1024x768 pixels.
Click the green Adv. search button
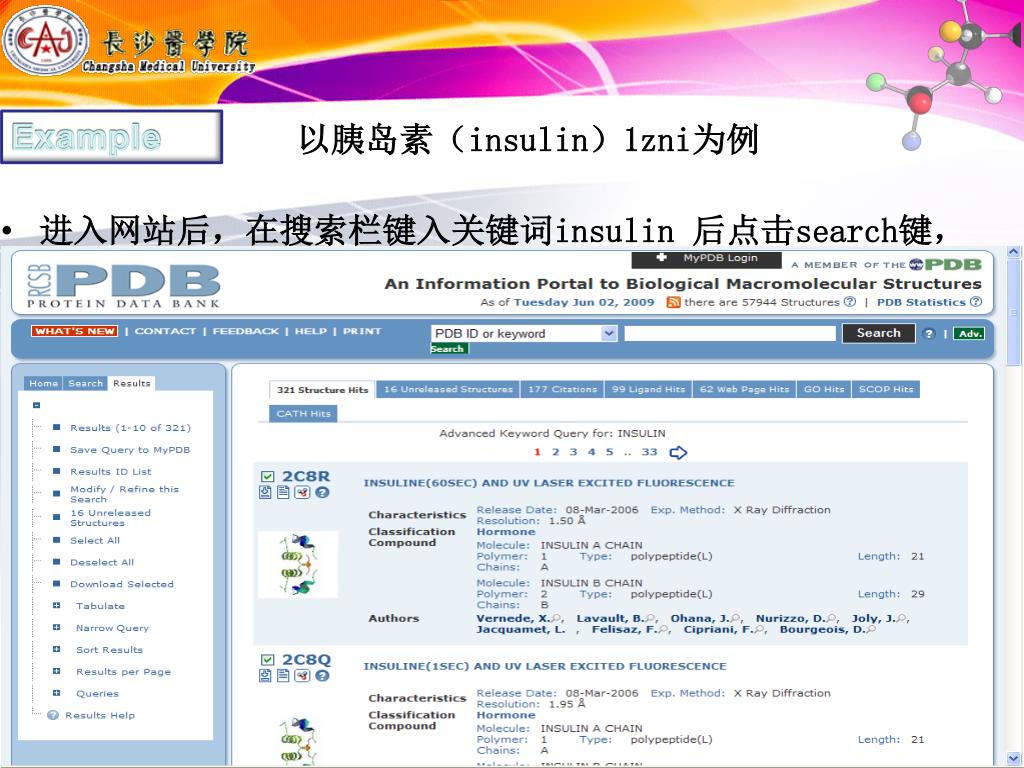coord(969,334)
